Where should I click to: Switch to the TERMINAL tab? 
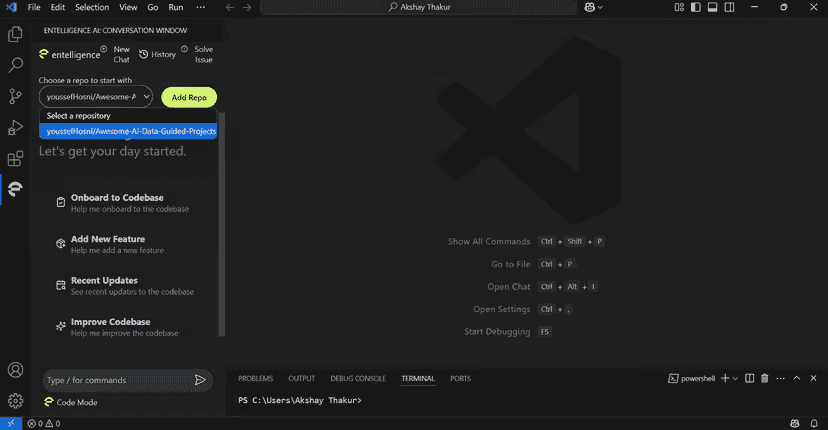click(418, 379)
